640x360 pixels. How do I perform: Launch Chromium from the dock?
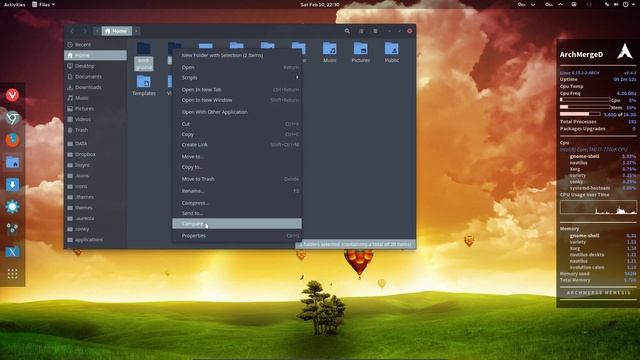coord(12,118)
